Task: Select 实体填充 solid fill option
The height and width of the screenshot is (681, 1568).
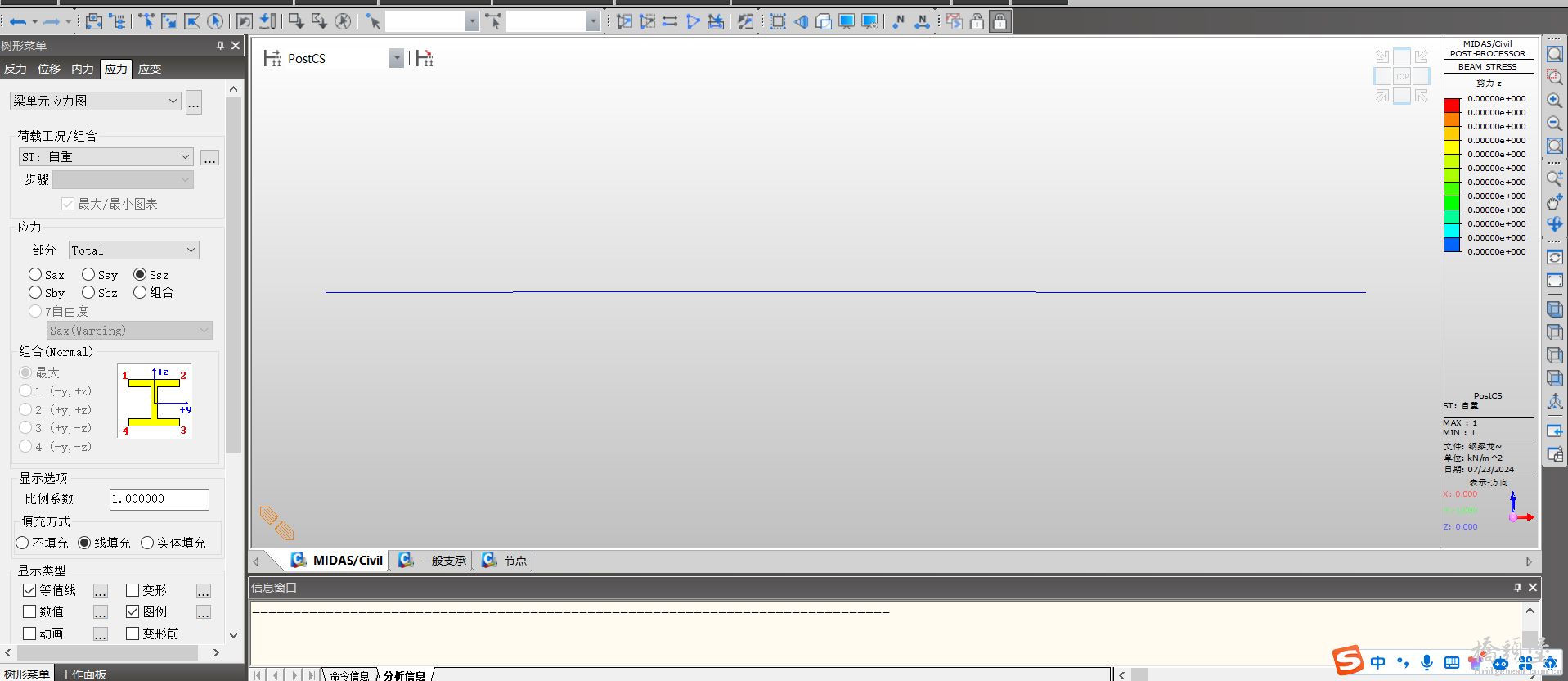Action: pos(147,543)
